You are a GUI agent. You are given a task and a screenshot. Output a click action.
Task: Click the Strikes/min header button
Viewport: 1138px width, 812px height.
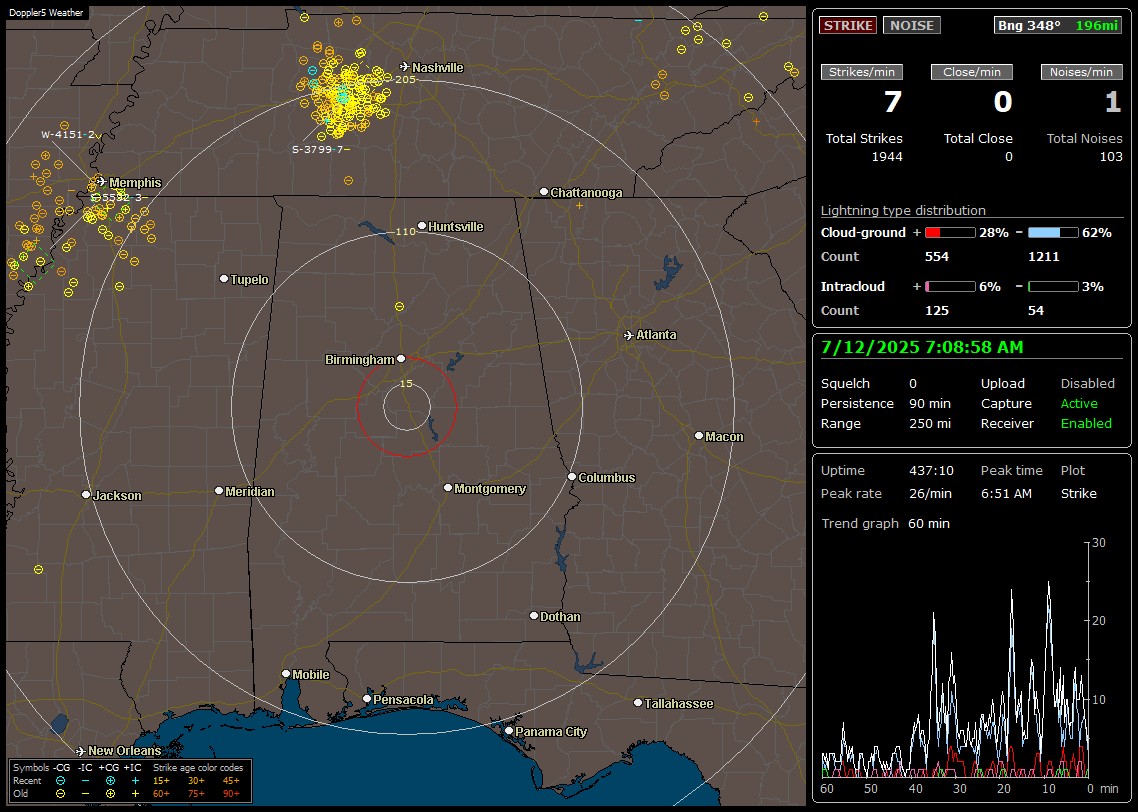click(x=861, y=72)
